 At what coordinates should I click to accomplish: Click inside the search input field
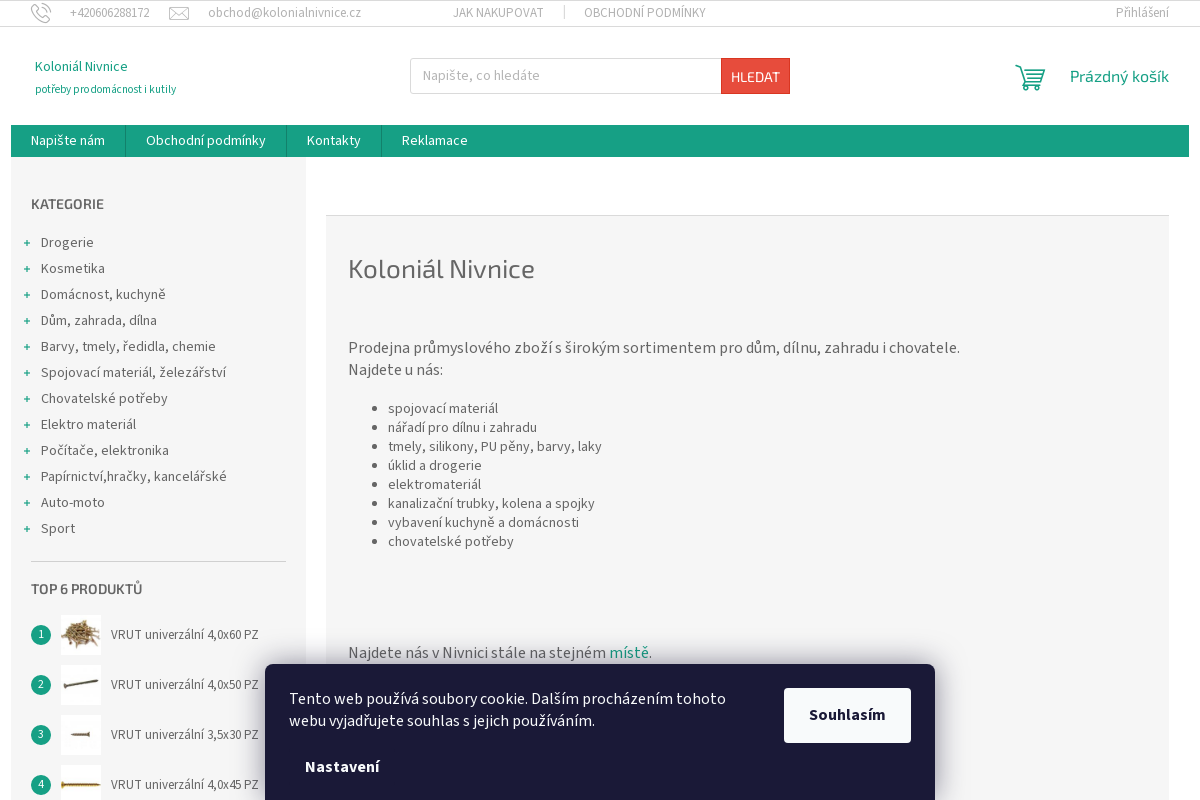point(565,75)
